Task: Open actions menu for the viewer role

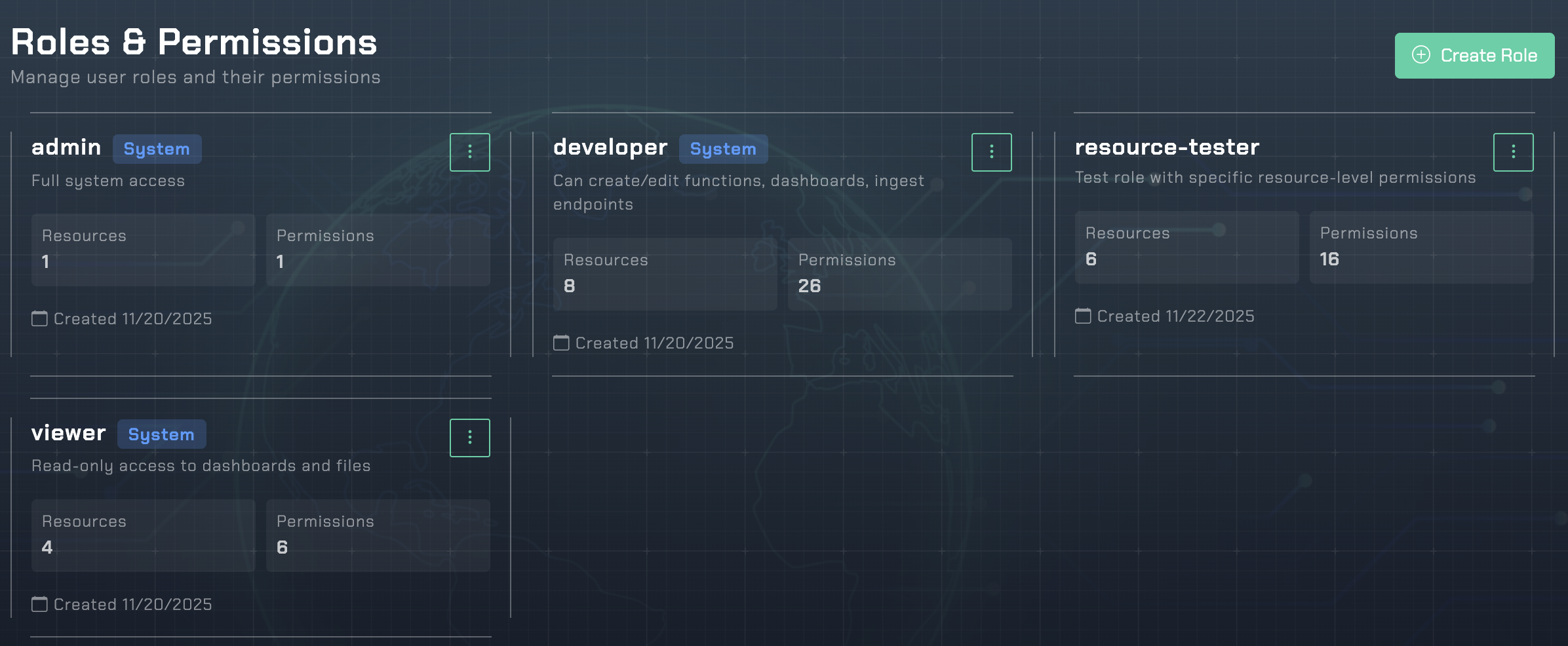Action: click(x=469, y=437)
